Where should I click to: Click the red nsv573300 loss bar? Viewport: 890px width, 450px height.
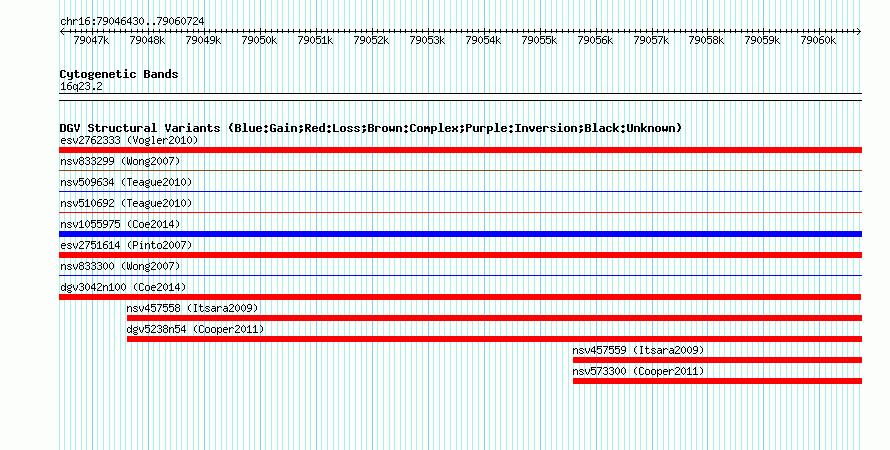click(717, 381)
